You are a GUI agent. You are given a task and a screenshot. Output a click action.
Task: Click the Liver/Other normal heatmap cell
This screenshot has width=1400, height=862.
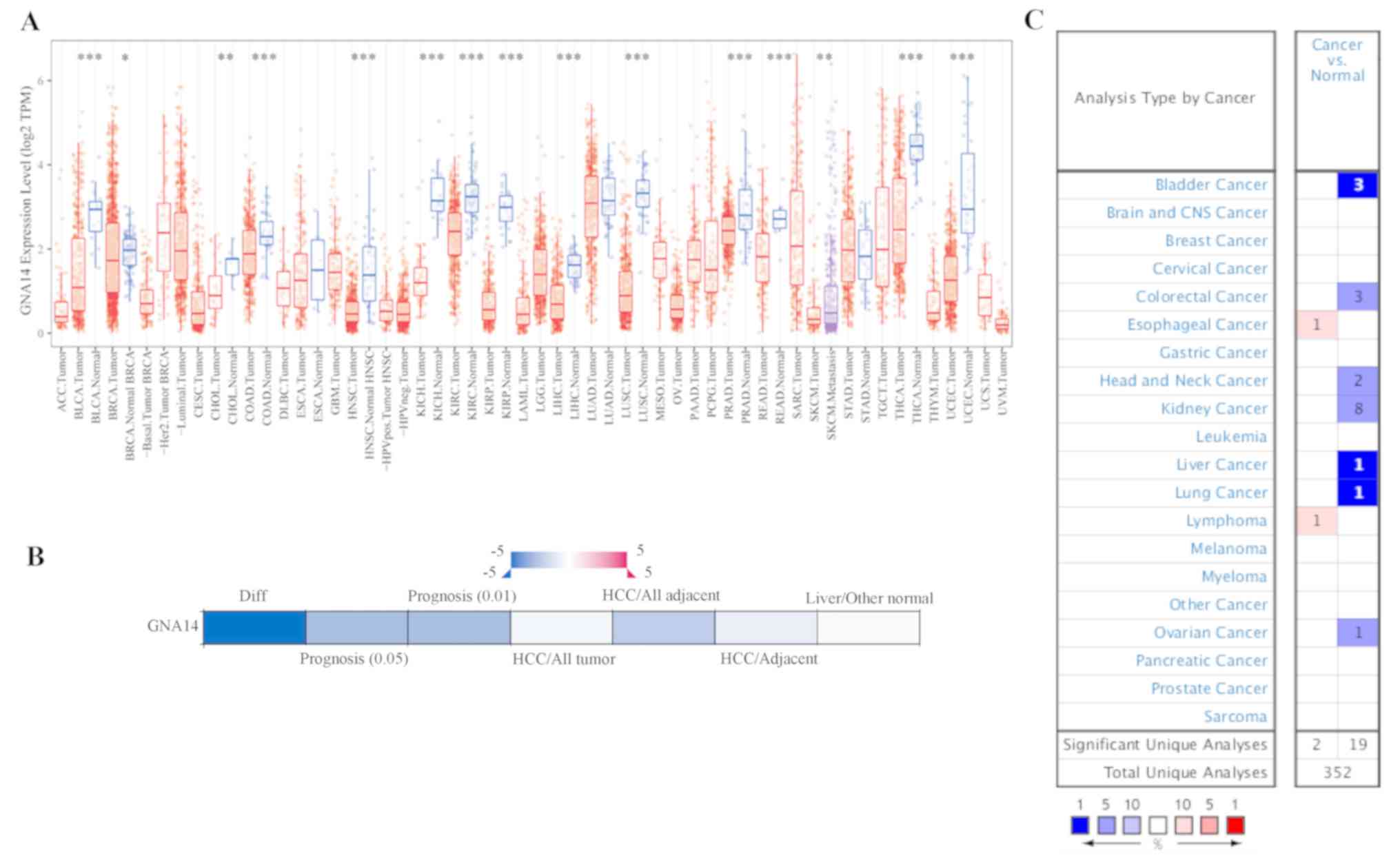click(x=868, y=628)
